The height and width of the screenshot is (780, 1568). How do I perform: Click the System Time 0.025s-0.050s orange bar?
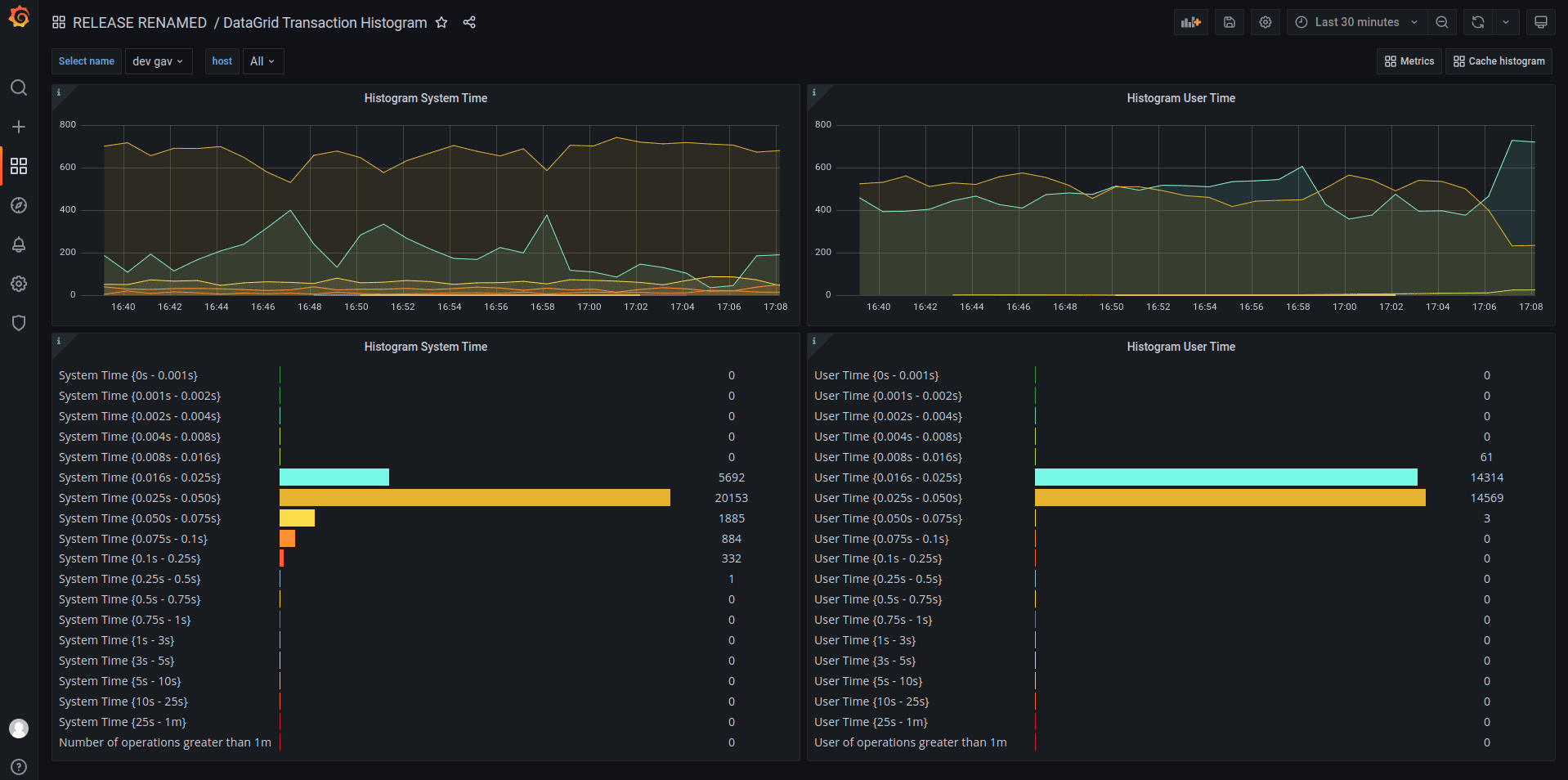pos(474,498)
